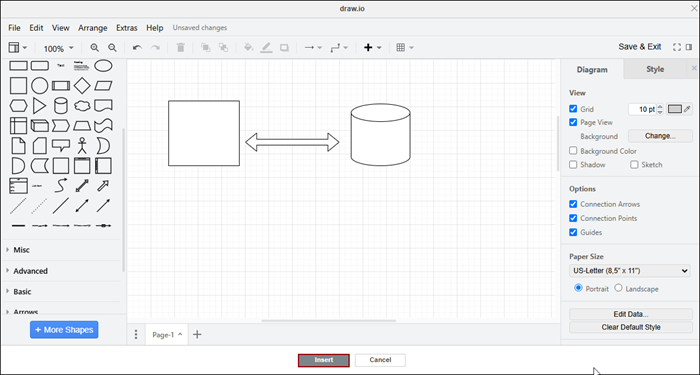The width and height of the screenshot is (700, 375).
Task: Expand the Advanced shapes section
Action: (30, 271)
